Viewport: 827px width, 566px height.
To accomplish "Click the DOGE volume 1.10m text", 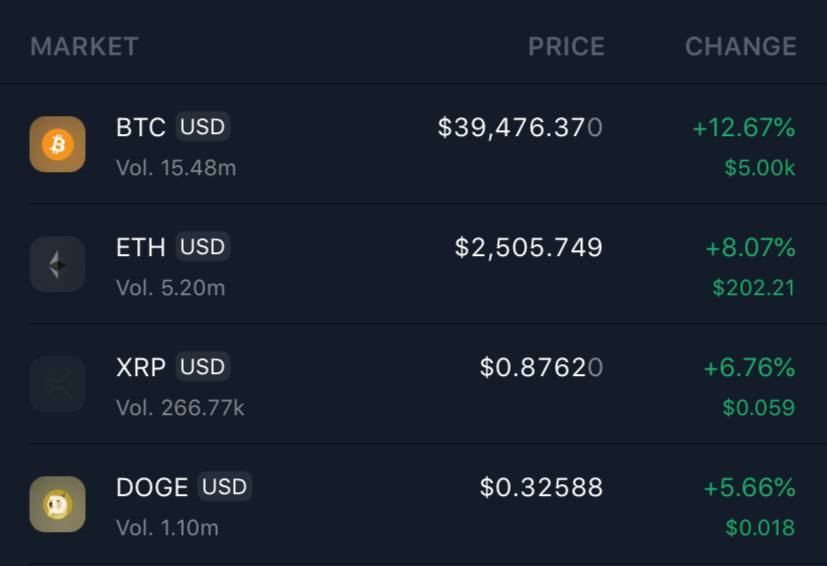I will point(167,527).
